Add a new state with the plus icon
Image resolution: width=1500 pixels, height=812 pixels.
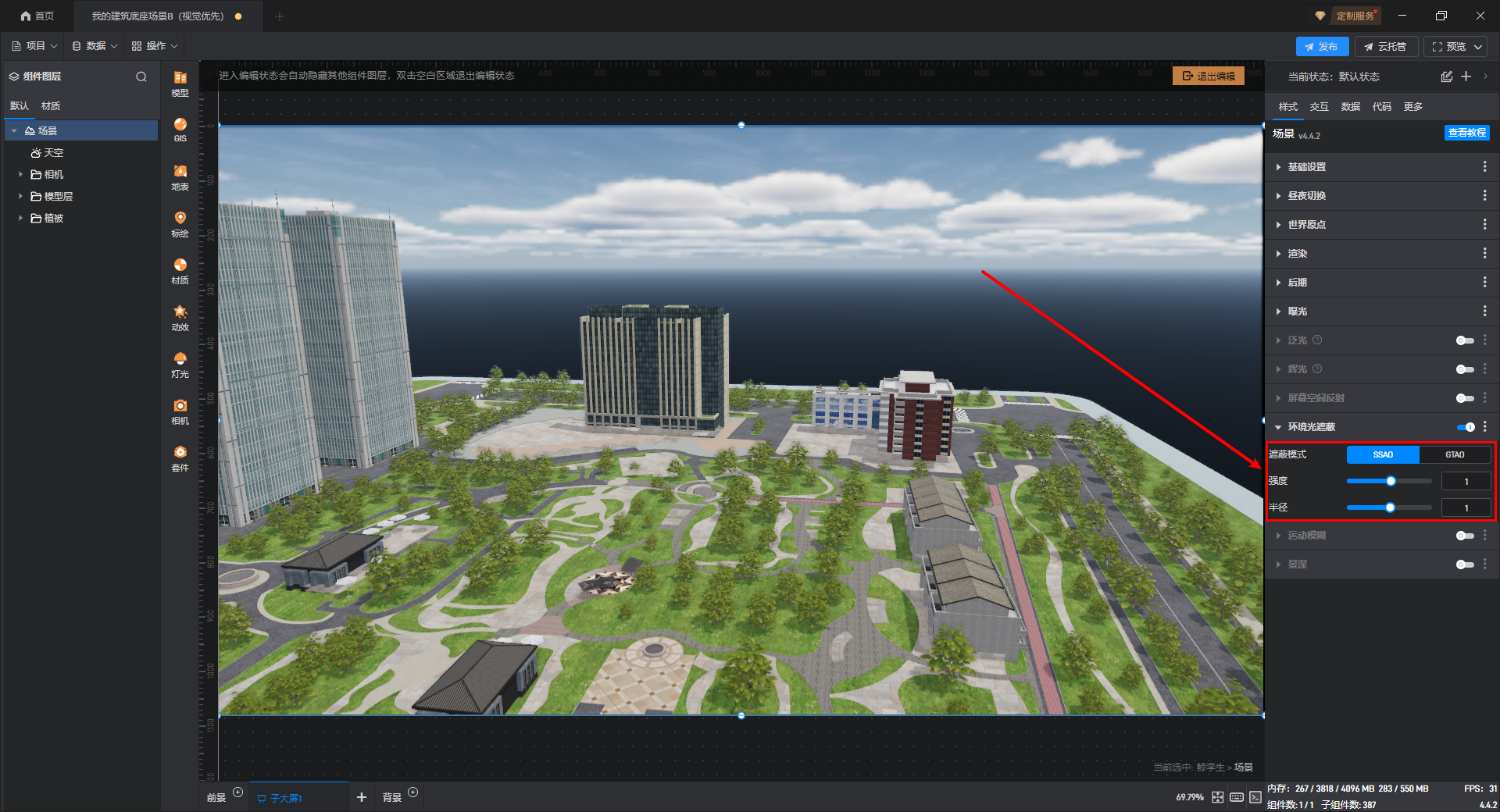coord(1466,77)
